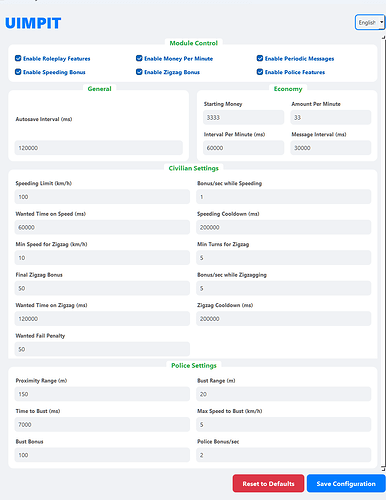The height and width of the screenshot is (500, 386).
Task: Toggle Enable Speeding Bonus checkbox
Action: (x=18, y=72)
